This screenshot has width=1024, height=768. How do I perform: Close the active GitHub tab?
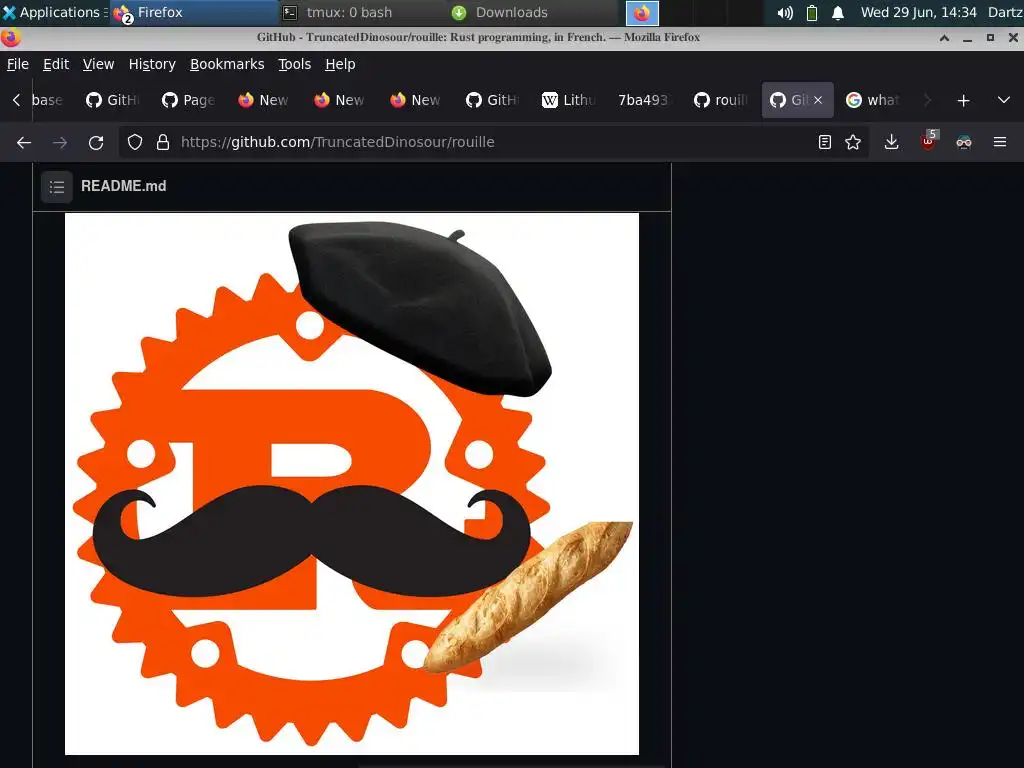coord(818,100)
